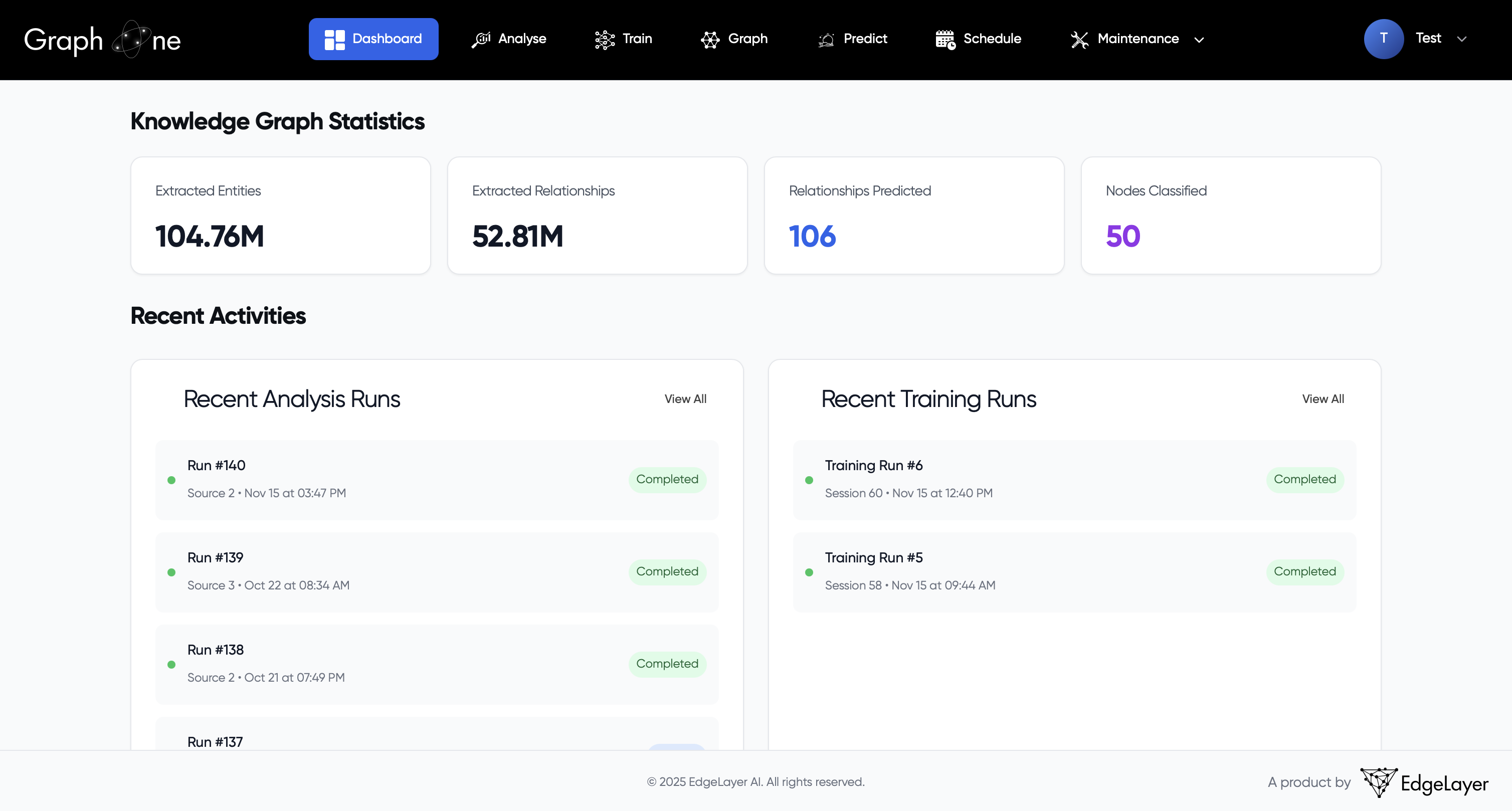The width and height of the screenshot is (1512, 811).
Task: Open Training Run #5 details
Action: click(x=1075, y=571)
